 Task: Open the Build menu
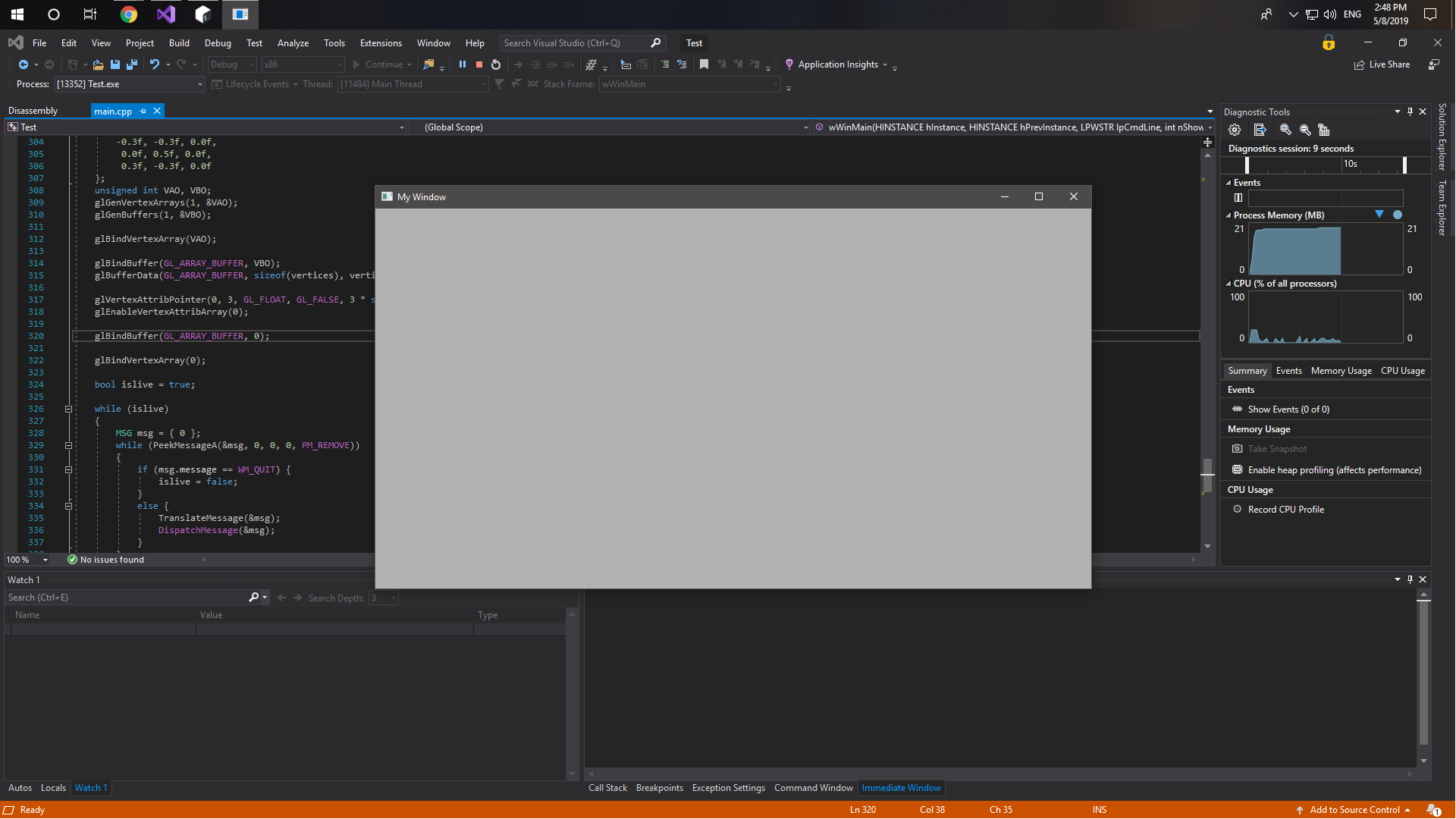pyautogui.click(x=179, y=43)
